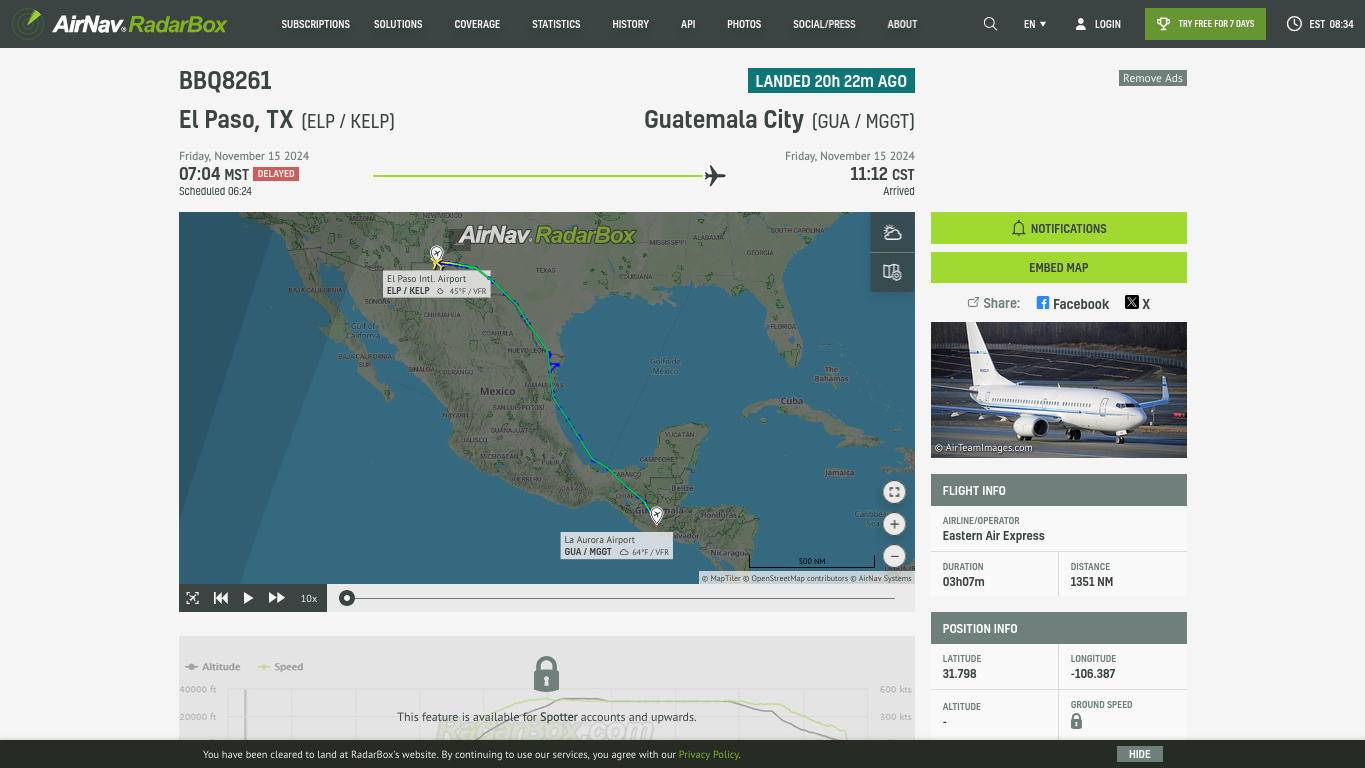Open the History menu
Image resolution: width=1365 pixels, height=768 pixels.
[x=630, y=24]
